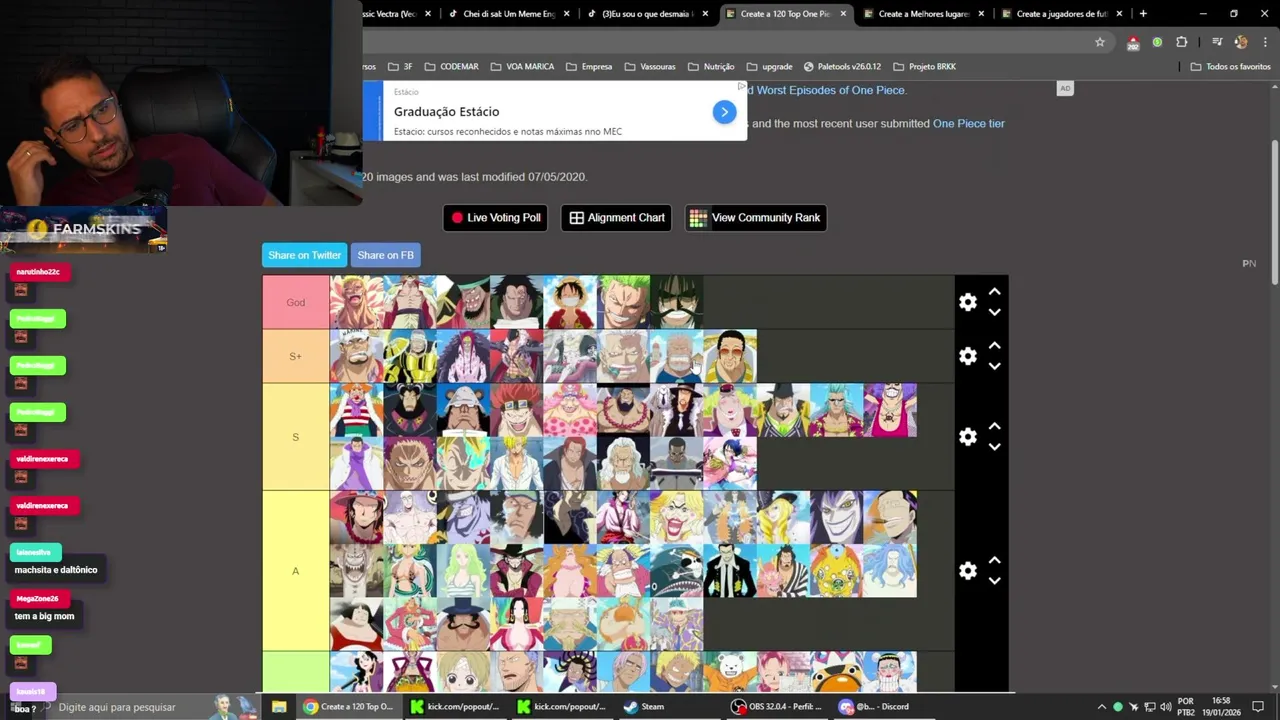The width and height of the screenshot is (1280, 720).
Task: Click Share on Twitter button
Action: coord(304,255)
